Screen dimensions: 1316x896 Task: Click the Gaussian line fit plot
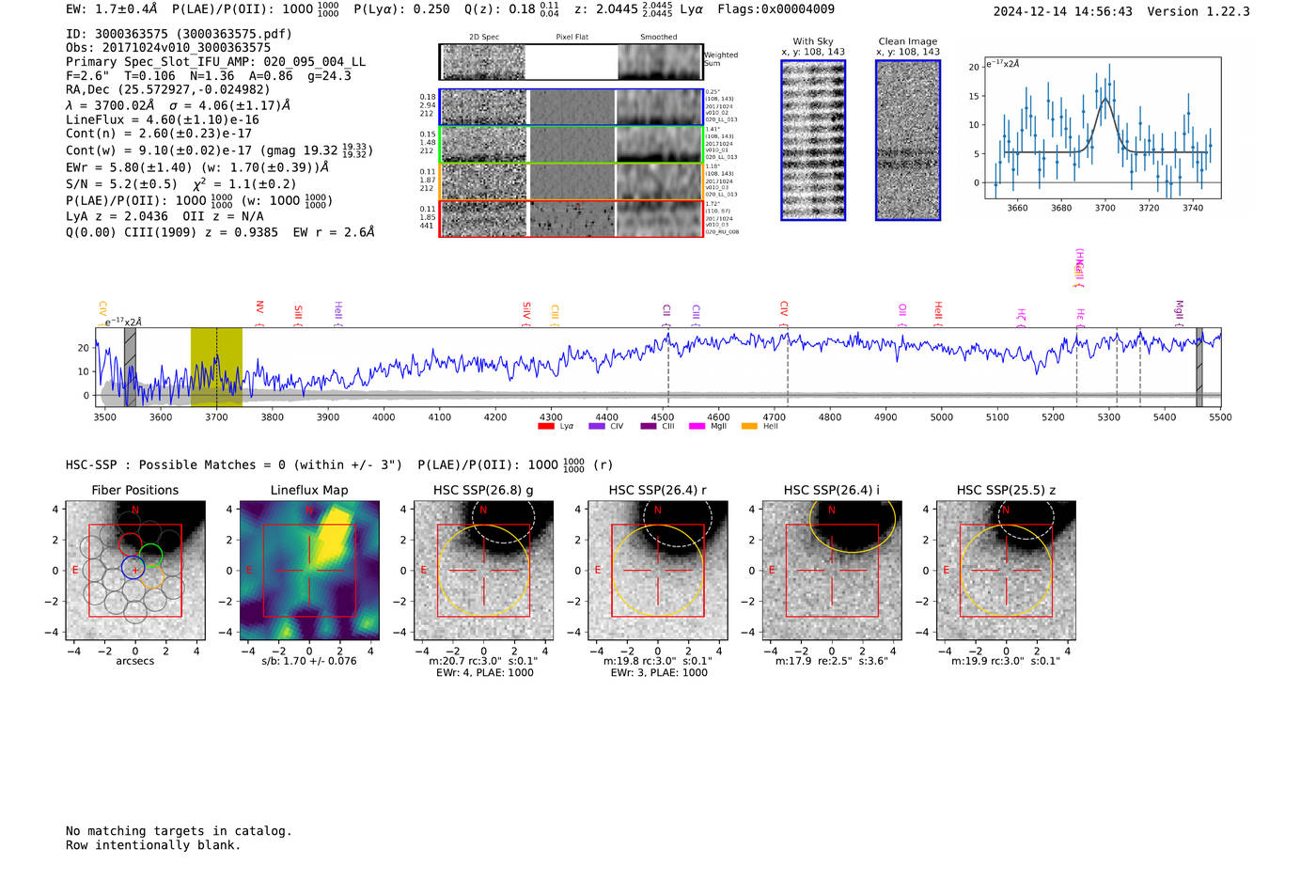point(1102,128)
